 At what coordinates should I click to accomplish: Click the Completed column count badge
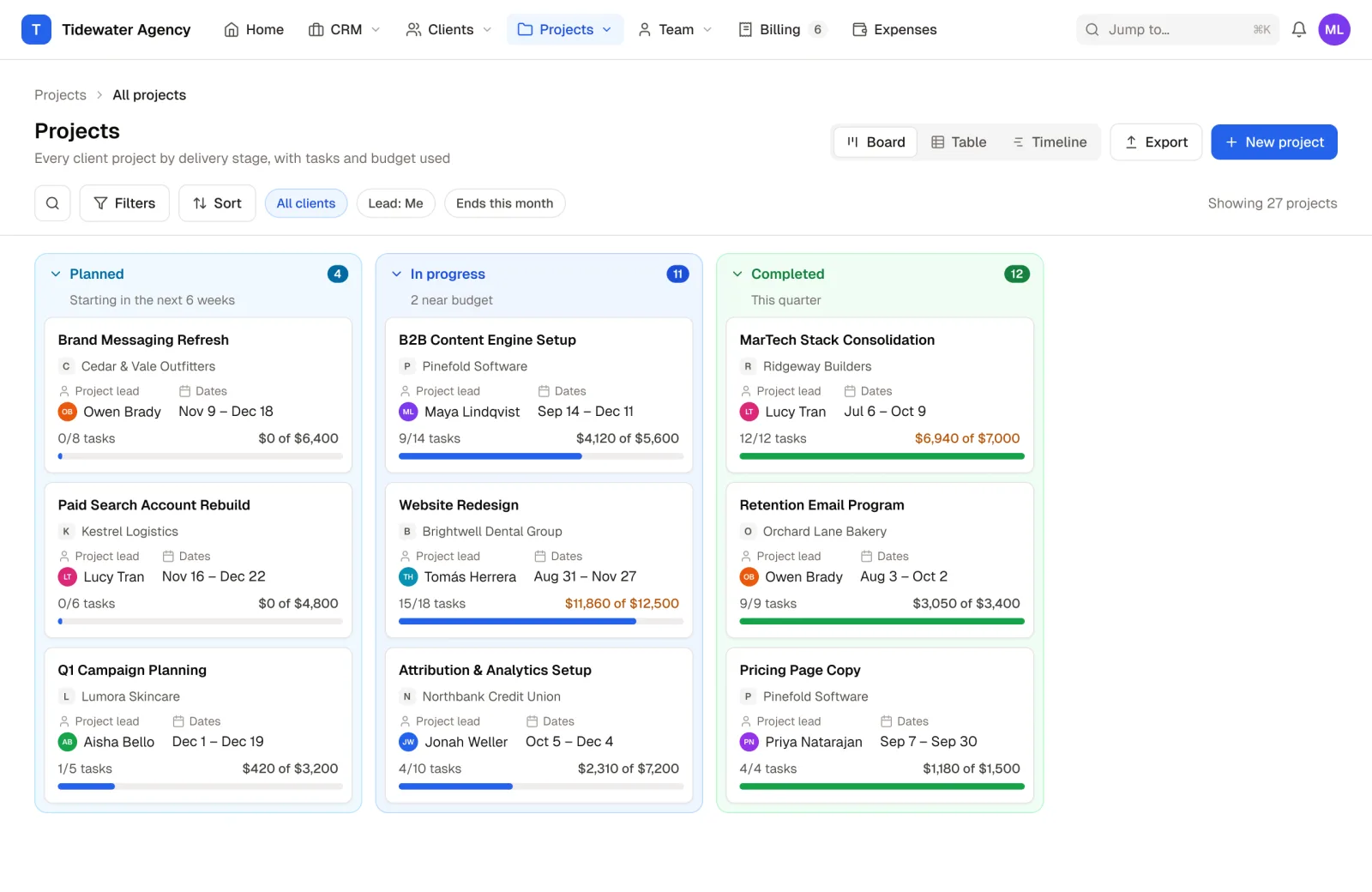(1017, 274)
